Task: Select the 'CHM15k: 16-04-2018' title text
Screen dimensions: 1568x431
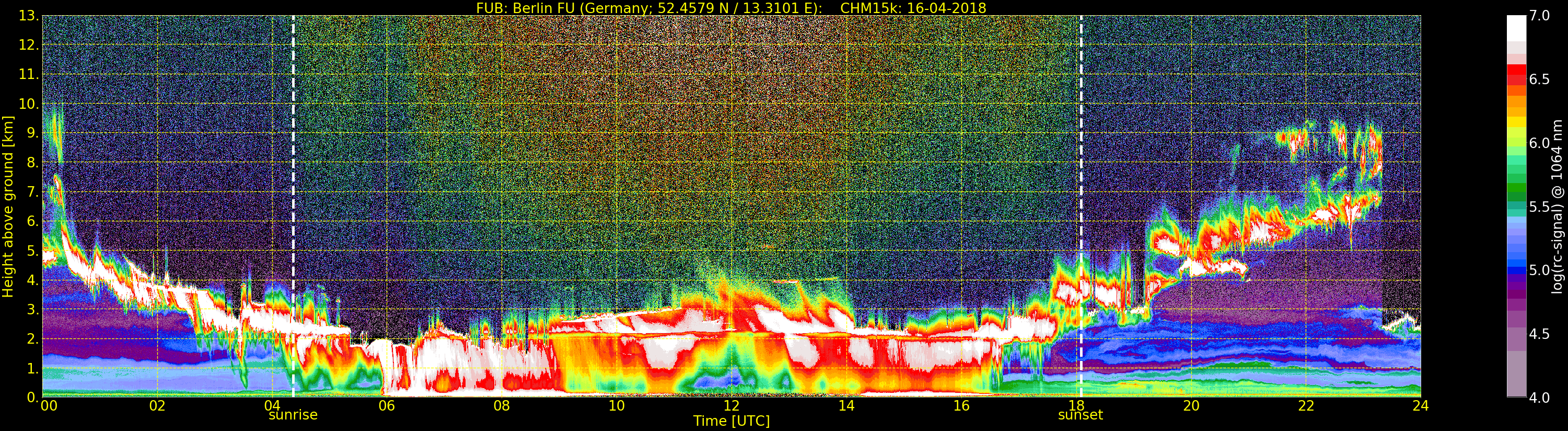Action: (x=913, y=8)
